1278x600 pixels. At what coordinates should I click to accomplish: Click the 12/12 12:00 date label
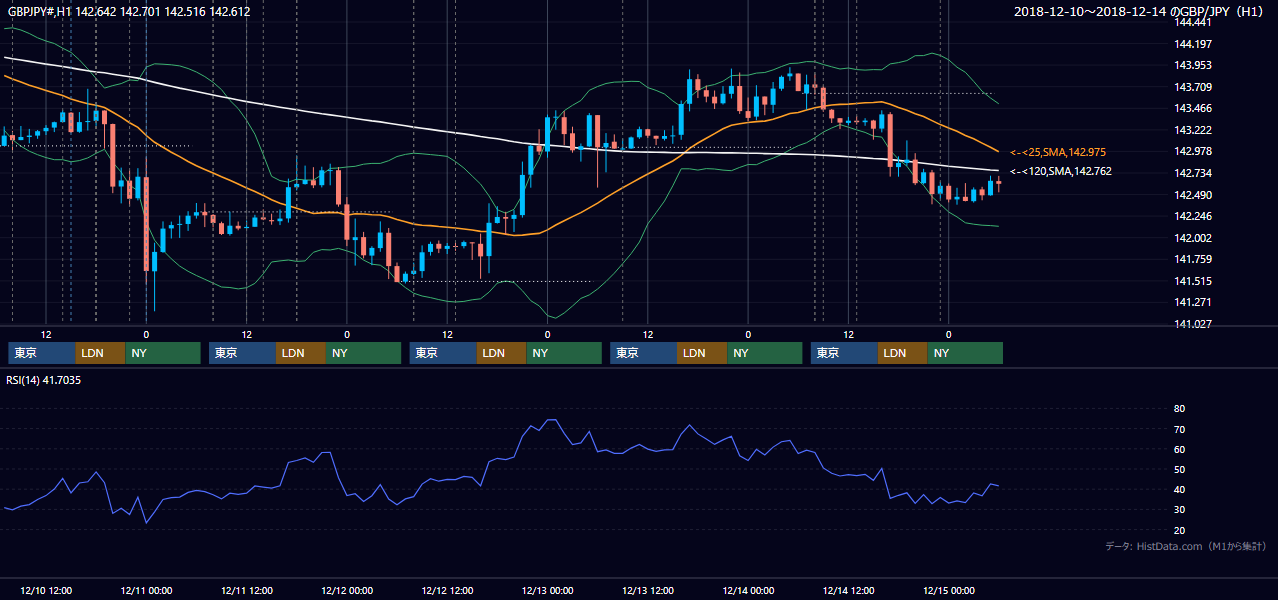(447, 590)
